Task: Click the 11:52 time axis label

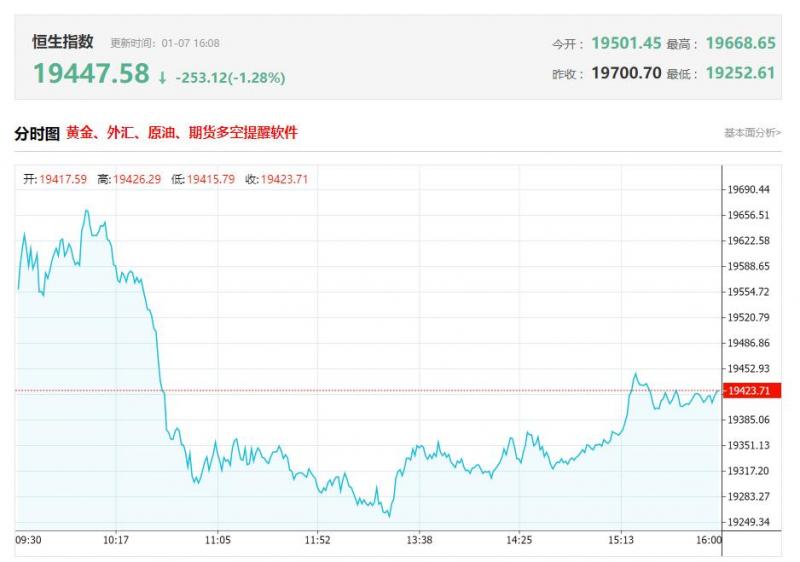Action: point(317,540)
